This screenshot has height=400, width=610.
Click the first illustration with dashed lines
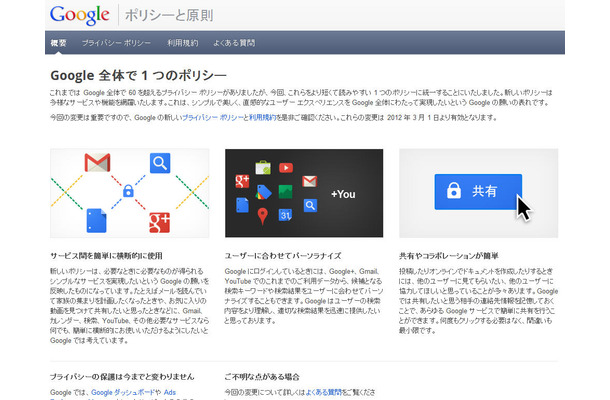(x=130, y=193)
